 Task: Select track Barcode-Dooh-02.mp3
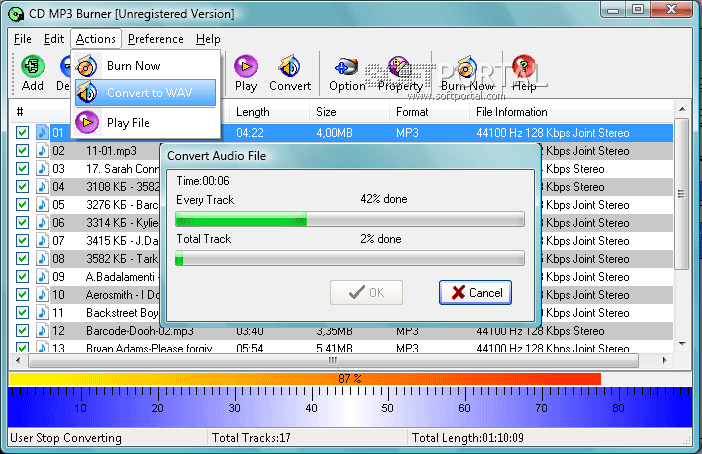point(140,331)
